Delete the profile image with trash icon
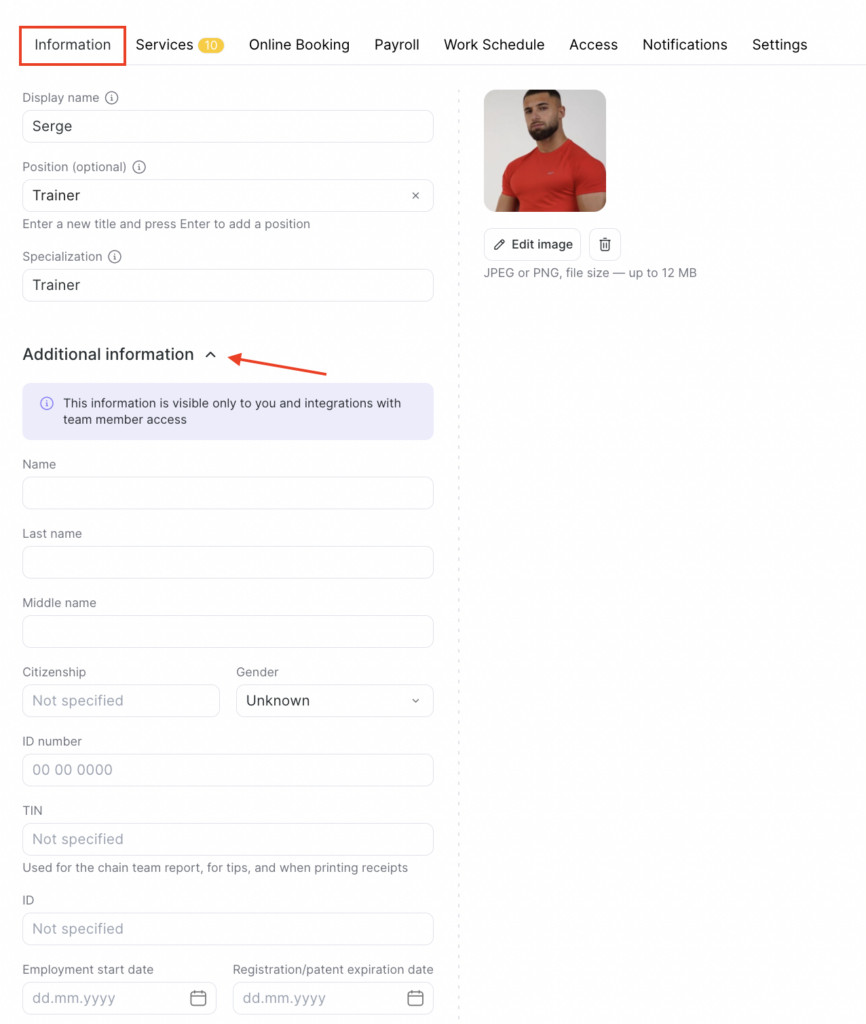866x1024 pixels. coord(605,244)
